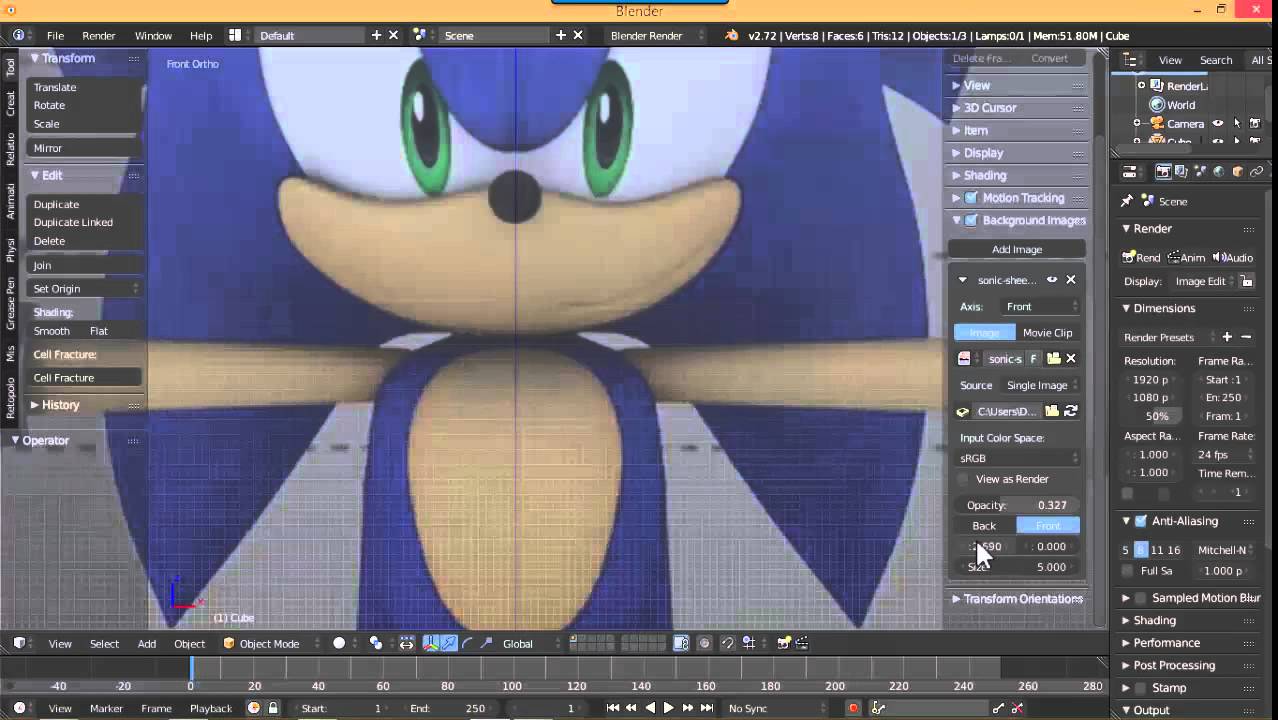Viewport: 1278px width, 720px height.
Task: Open the Window menu
Action: coord(153,35)
